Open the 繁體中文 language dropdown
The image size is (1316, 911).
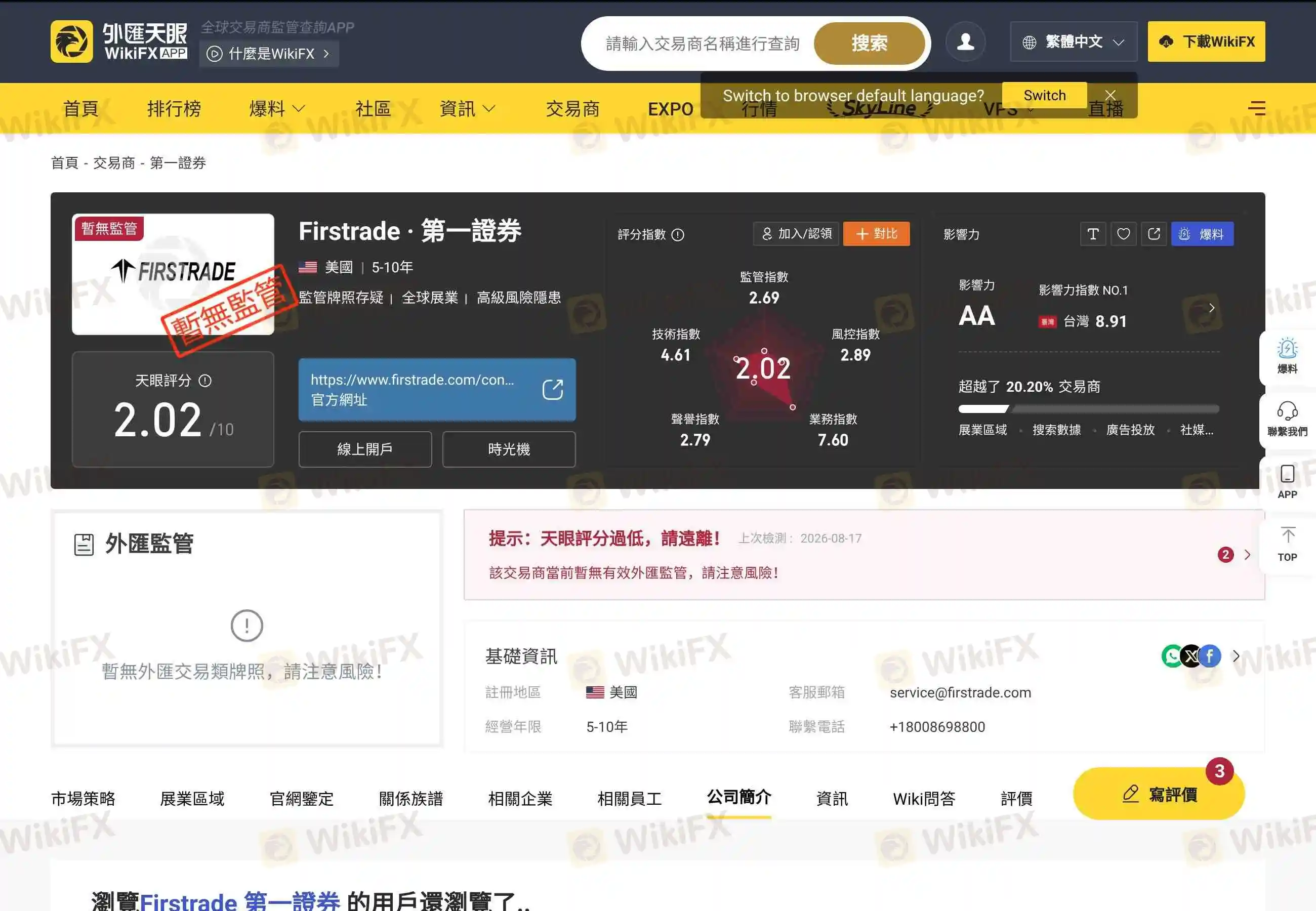pos(1074,42)
